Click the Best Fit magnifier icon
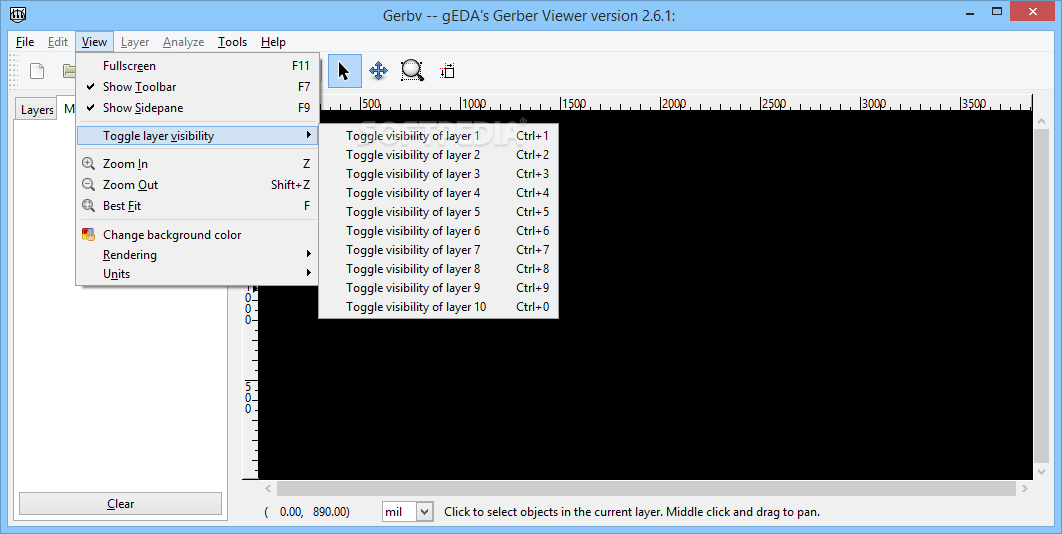1062x534 pixels. [89, 206]
